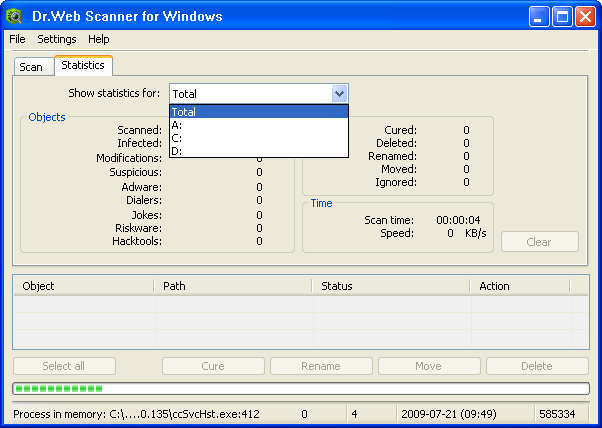
Task: Click the Renamed label
Action: 392,156
